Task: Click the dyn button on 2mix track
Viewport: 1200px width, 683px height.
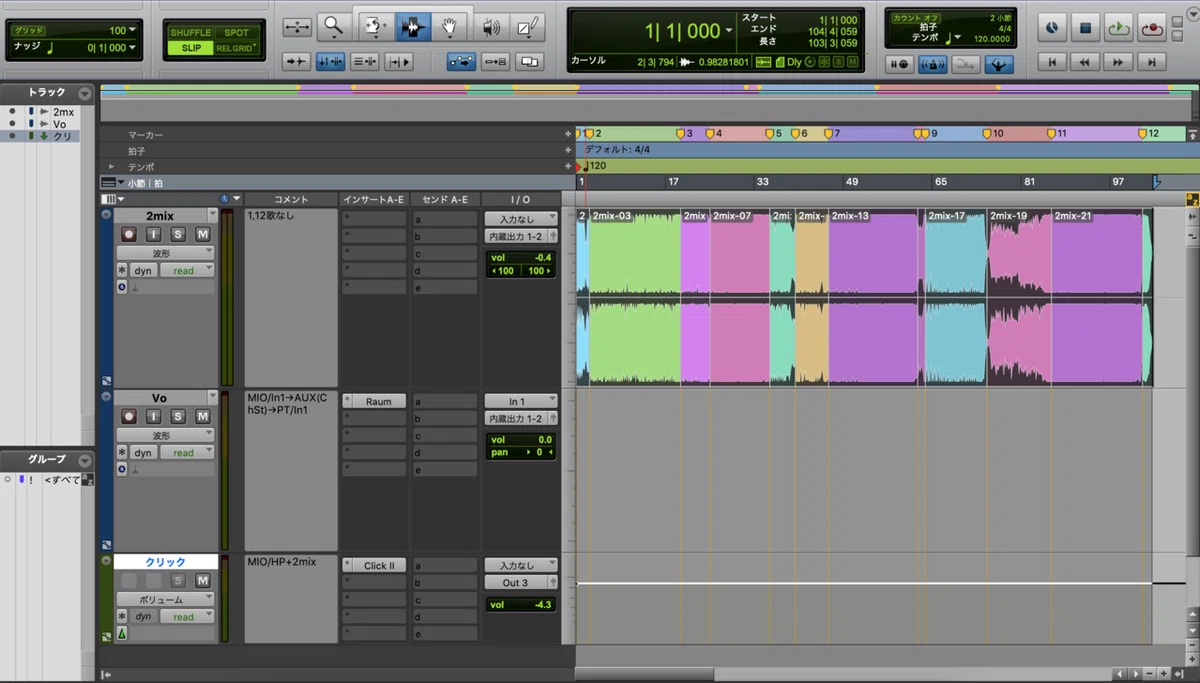Action: 143,270
